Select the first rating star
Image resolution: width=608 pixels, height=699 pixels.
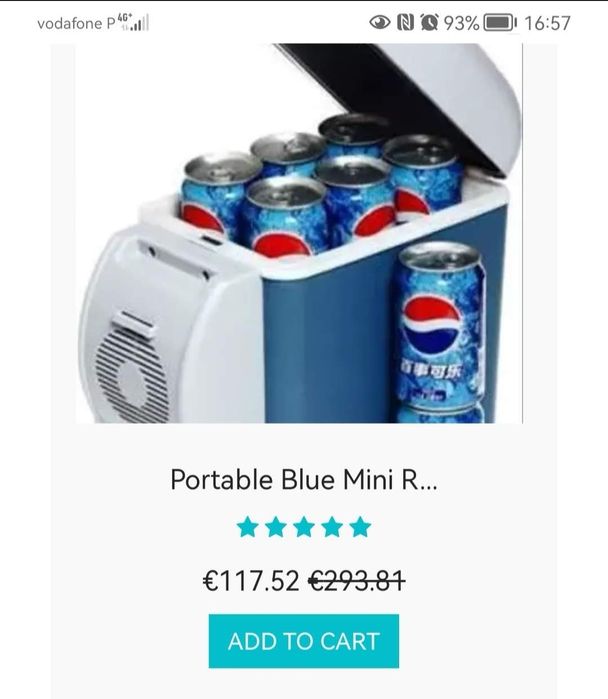(248, 527)
